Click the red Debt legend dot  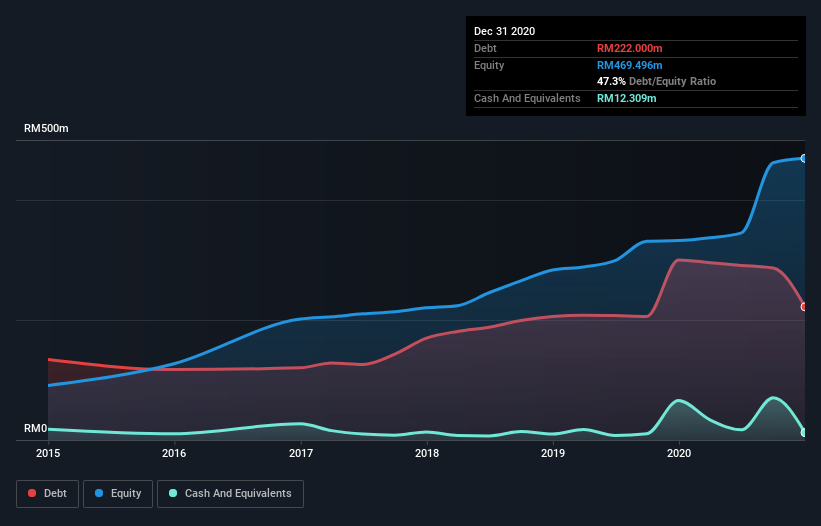pyautogui.click(x=32, y=493)
